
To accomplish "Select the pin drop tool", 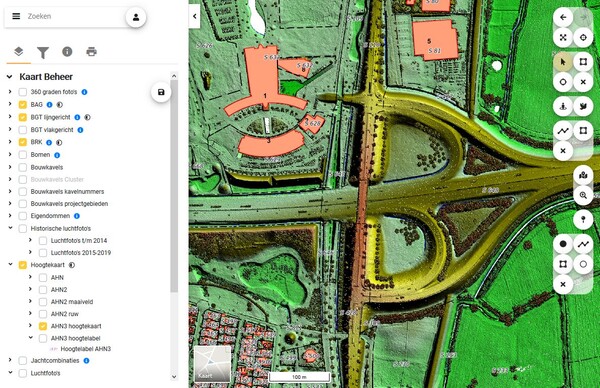I will pyautogui.click(x=583, y=219).
